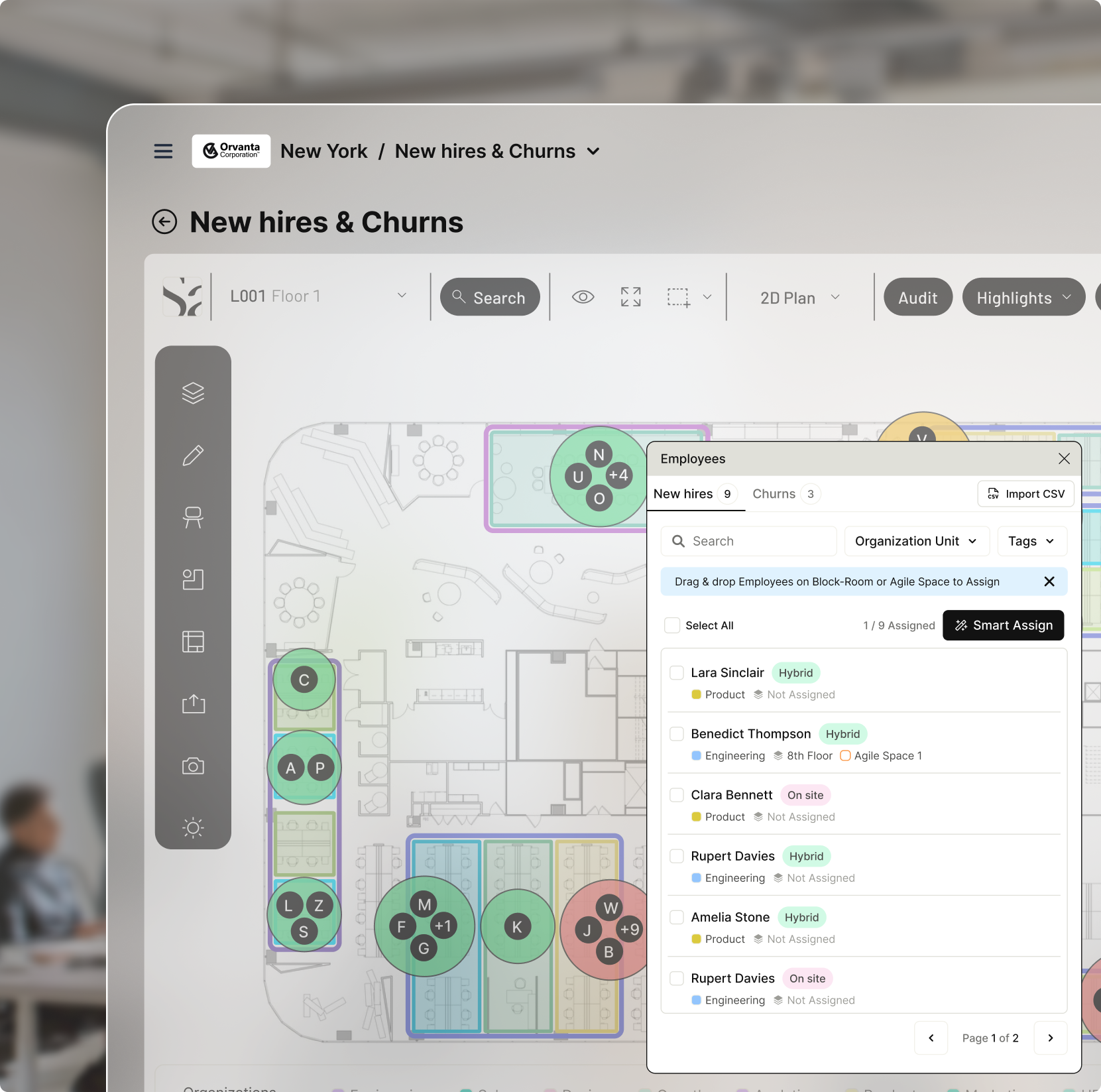This screenshot has width=1101, height=1092.
Task: Click the 1 / 9 Assigned counter
Action: [899, 625]
